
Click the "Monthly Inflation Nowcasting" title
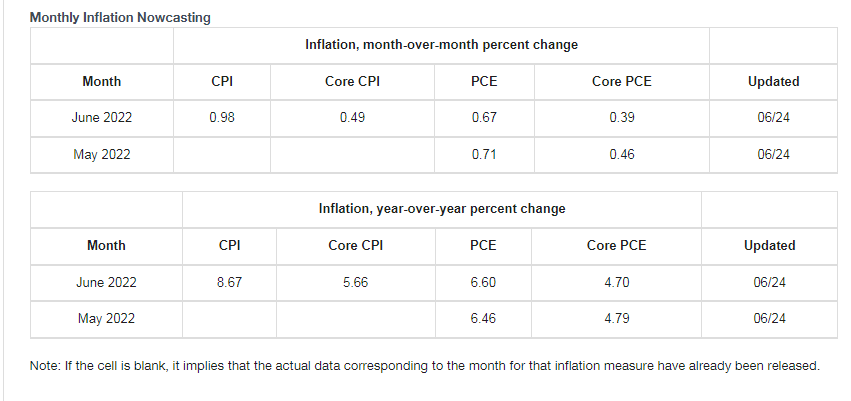point(120,18)
